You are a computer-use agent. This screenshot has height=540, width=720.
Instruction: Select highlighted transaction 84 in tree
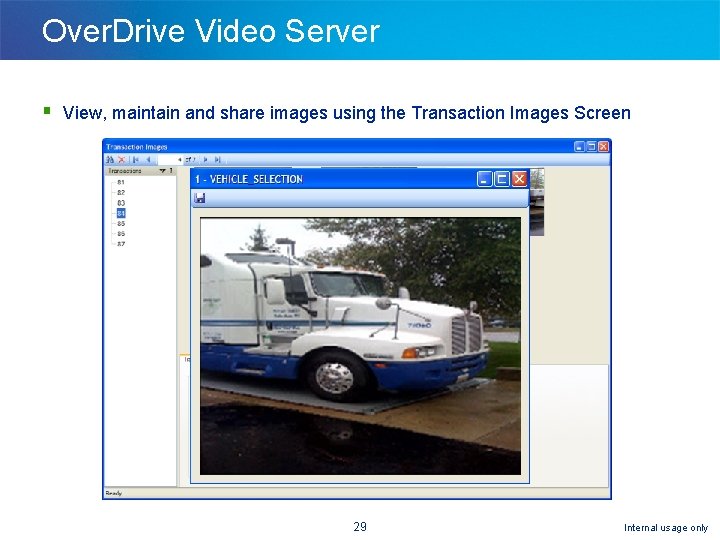point(121,213)
